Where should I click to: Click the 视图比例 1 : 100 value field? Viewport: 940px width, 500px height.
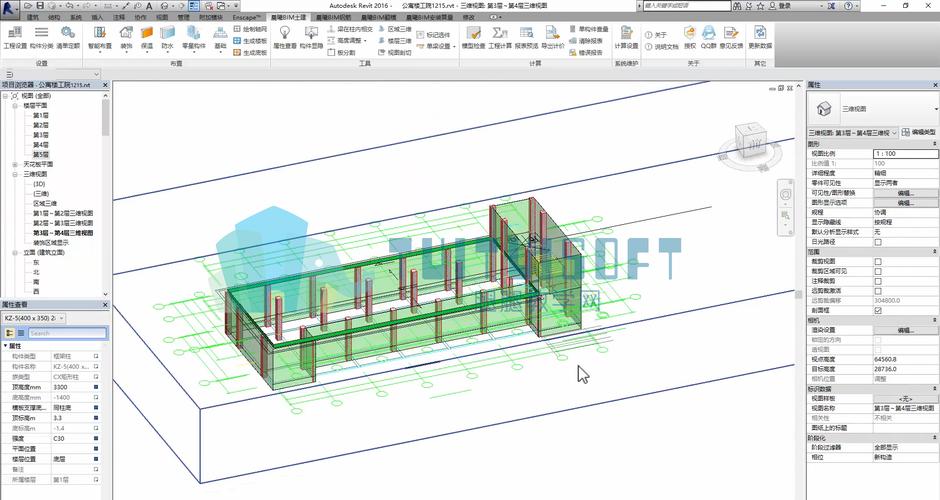coord(905,153)
